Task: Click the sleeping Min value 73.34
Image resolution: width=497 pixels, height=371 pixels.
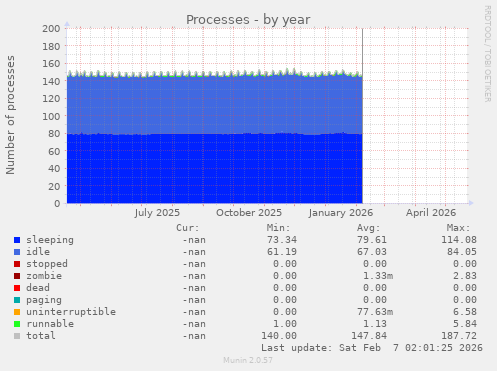Action: [282, 240]
